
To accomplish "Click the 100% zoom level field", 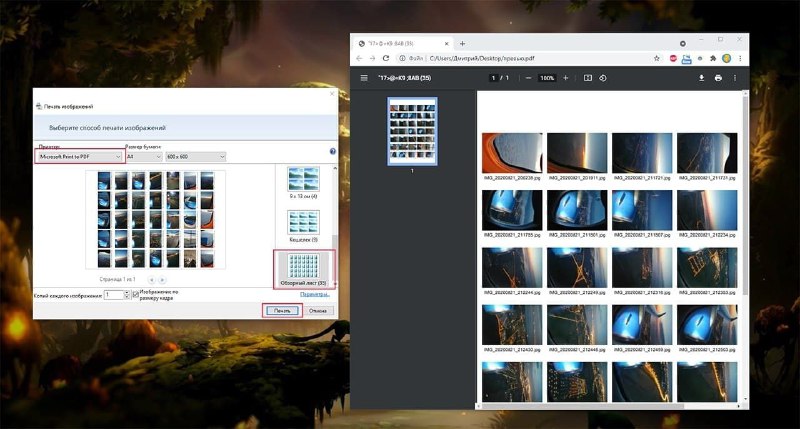I will pos(547,78).
